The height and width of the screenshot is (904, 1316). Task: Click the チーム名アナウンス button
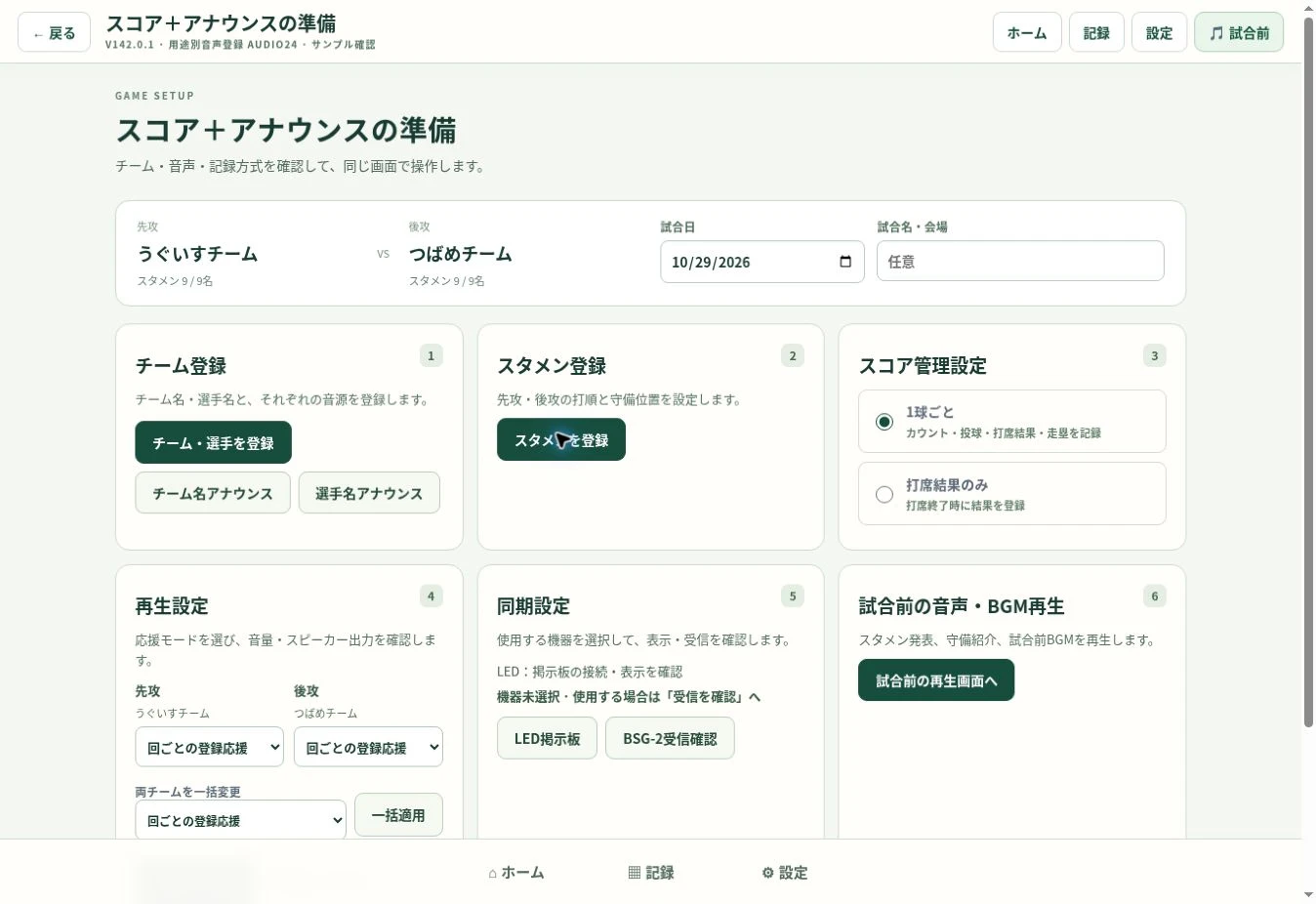213,493
